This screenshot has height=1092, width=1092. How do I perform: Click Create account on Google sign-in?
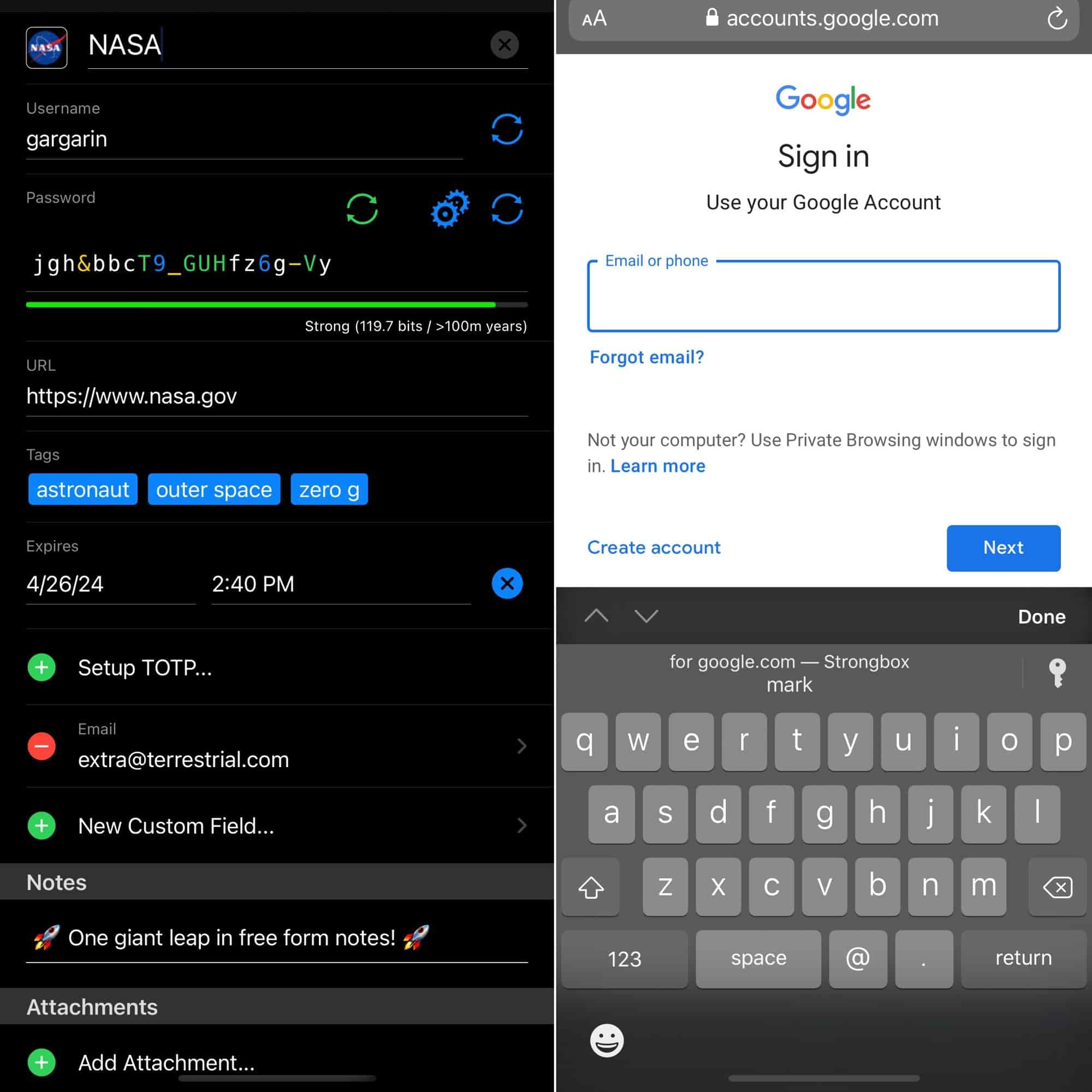click(654, 547)
